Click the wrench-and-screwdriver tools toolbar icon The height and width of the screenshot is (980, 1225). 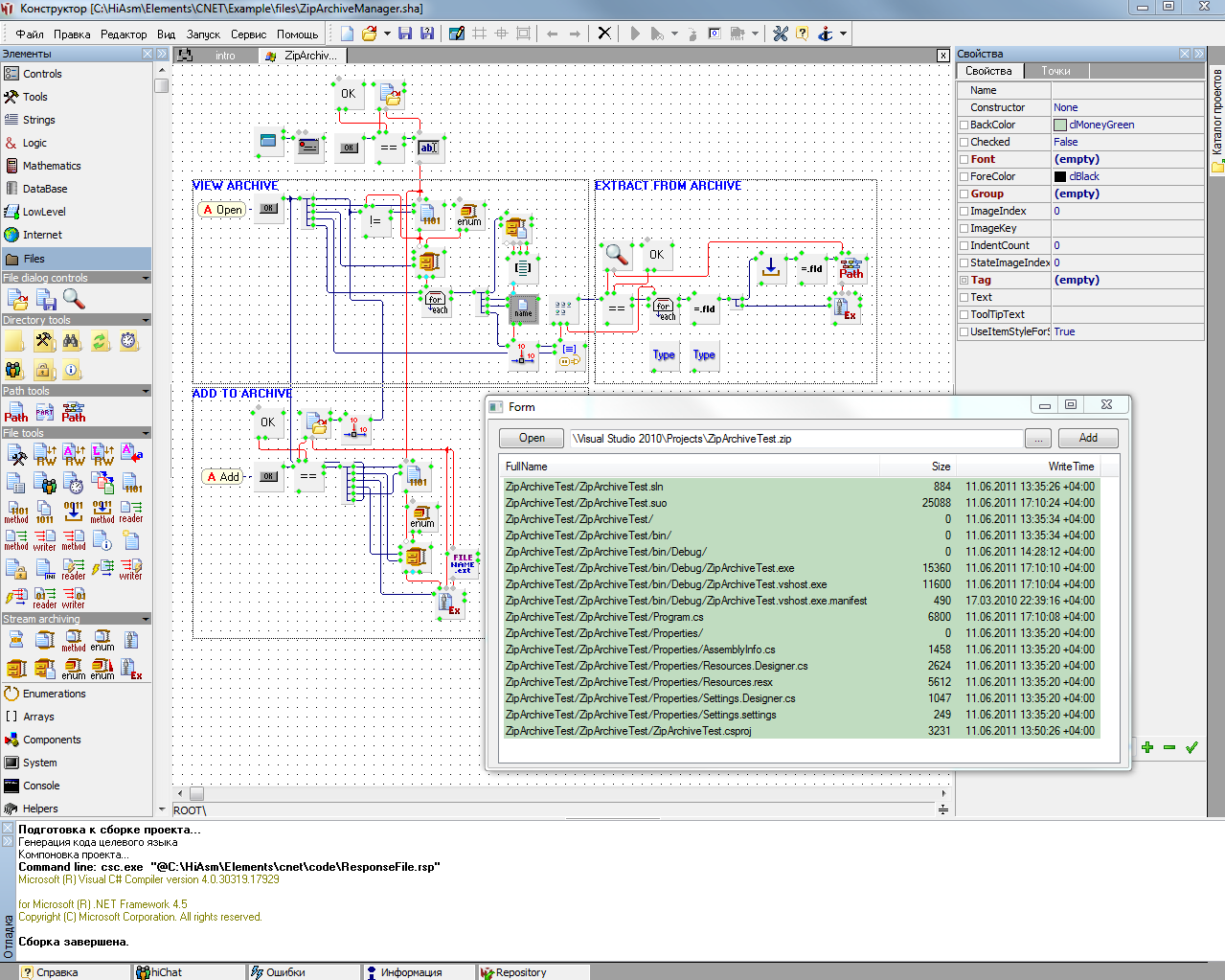[x=781, y=34]
